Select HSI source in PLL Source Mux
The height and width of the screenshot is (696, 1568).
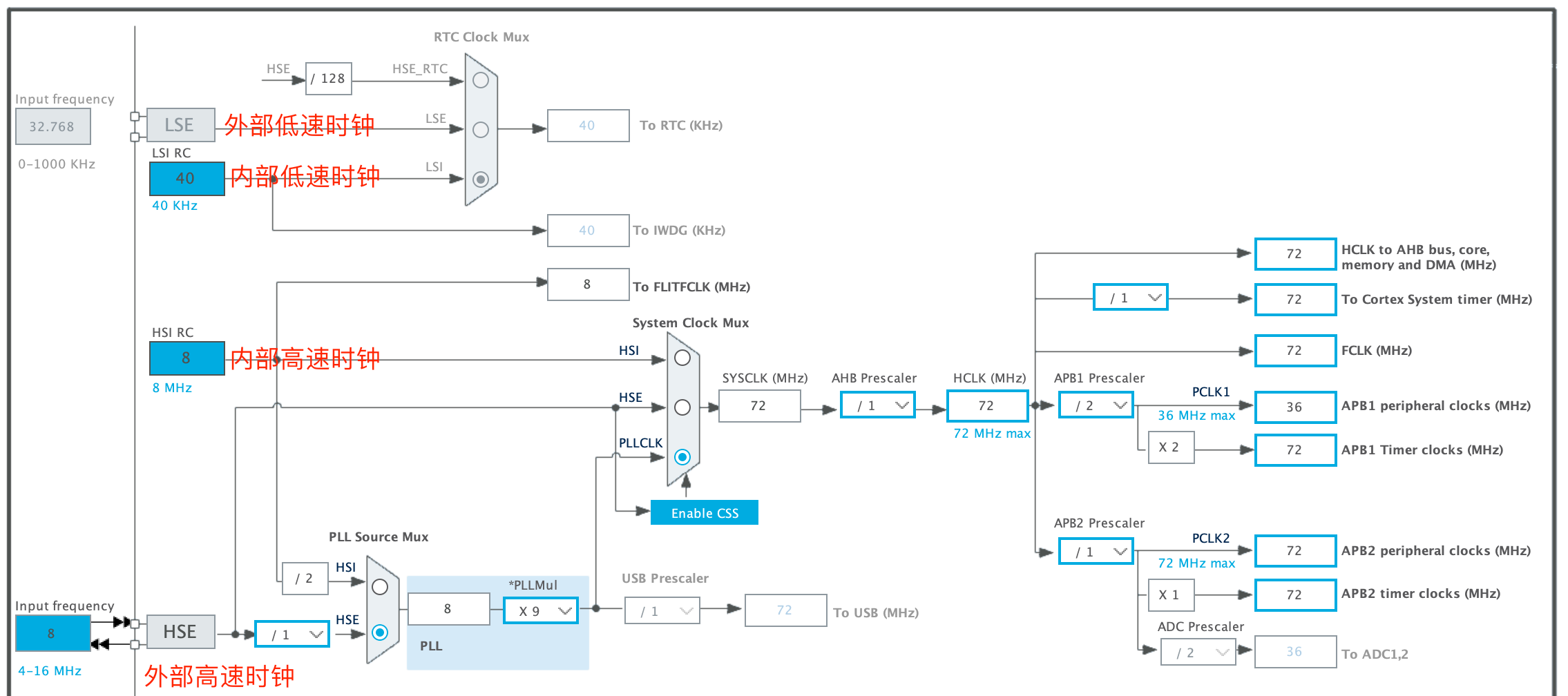(380, 587)
